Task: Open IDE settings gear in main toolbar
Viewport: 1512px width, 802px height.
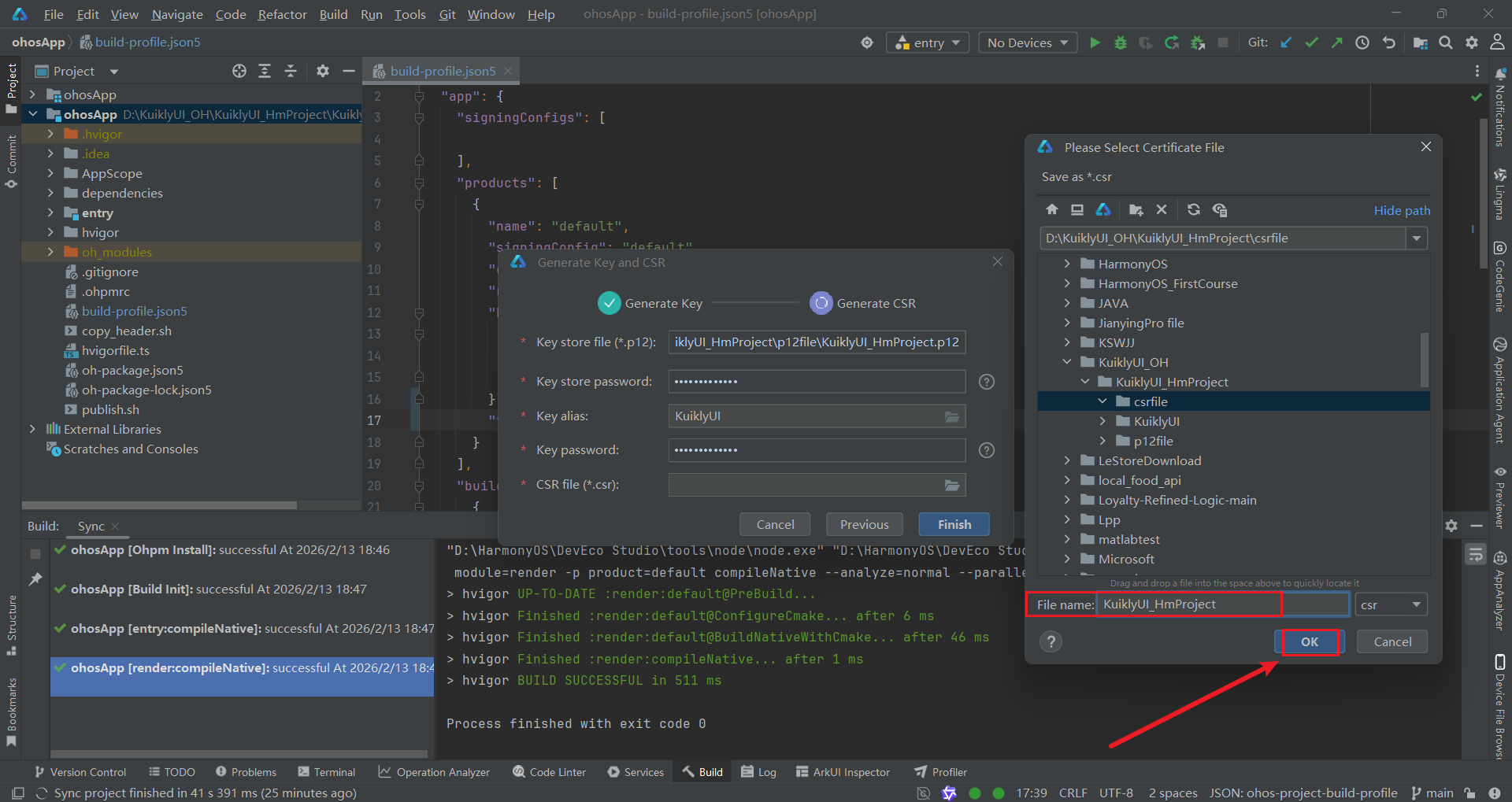Action: pos(1472,43)
